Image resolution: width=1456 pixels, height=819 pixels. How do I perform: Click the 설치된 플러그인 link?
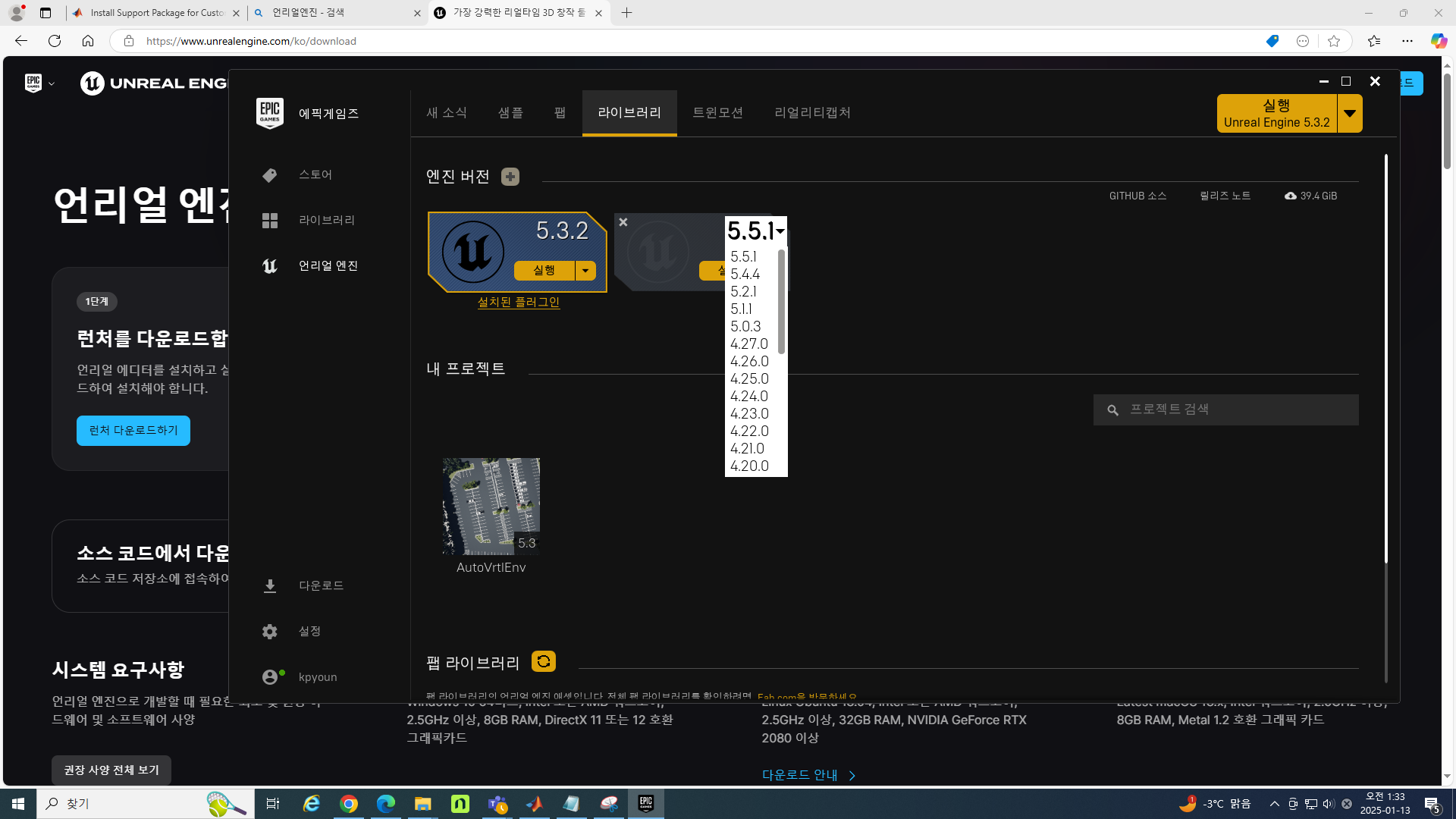[x=519, y=302]
